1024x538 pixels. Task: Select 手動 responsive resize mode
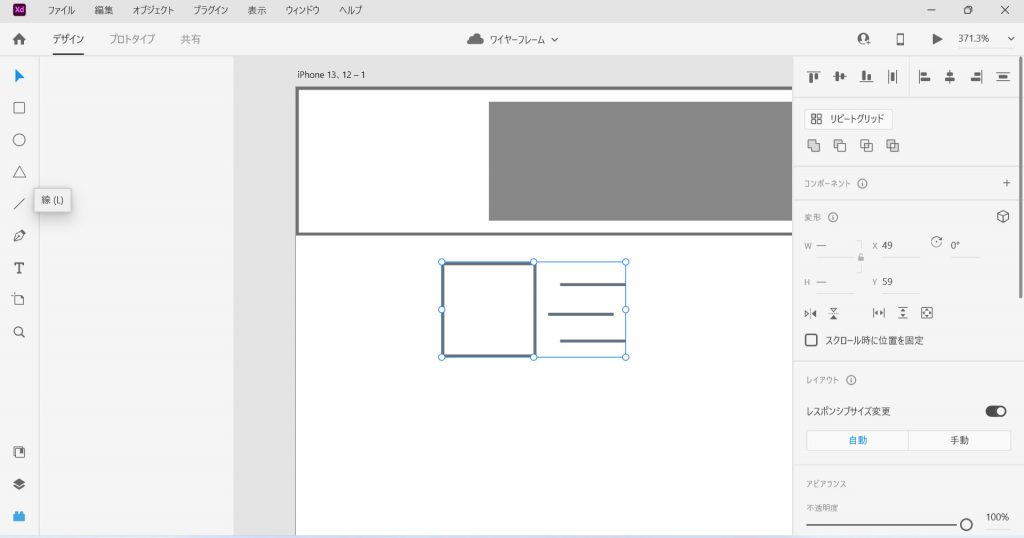click(959, 440)
